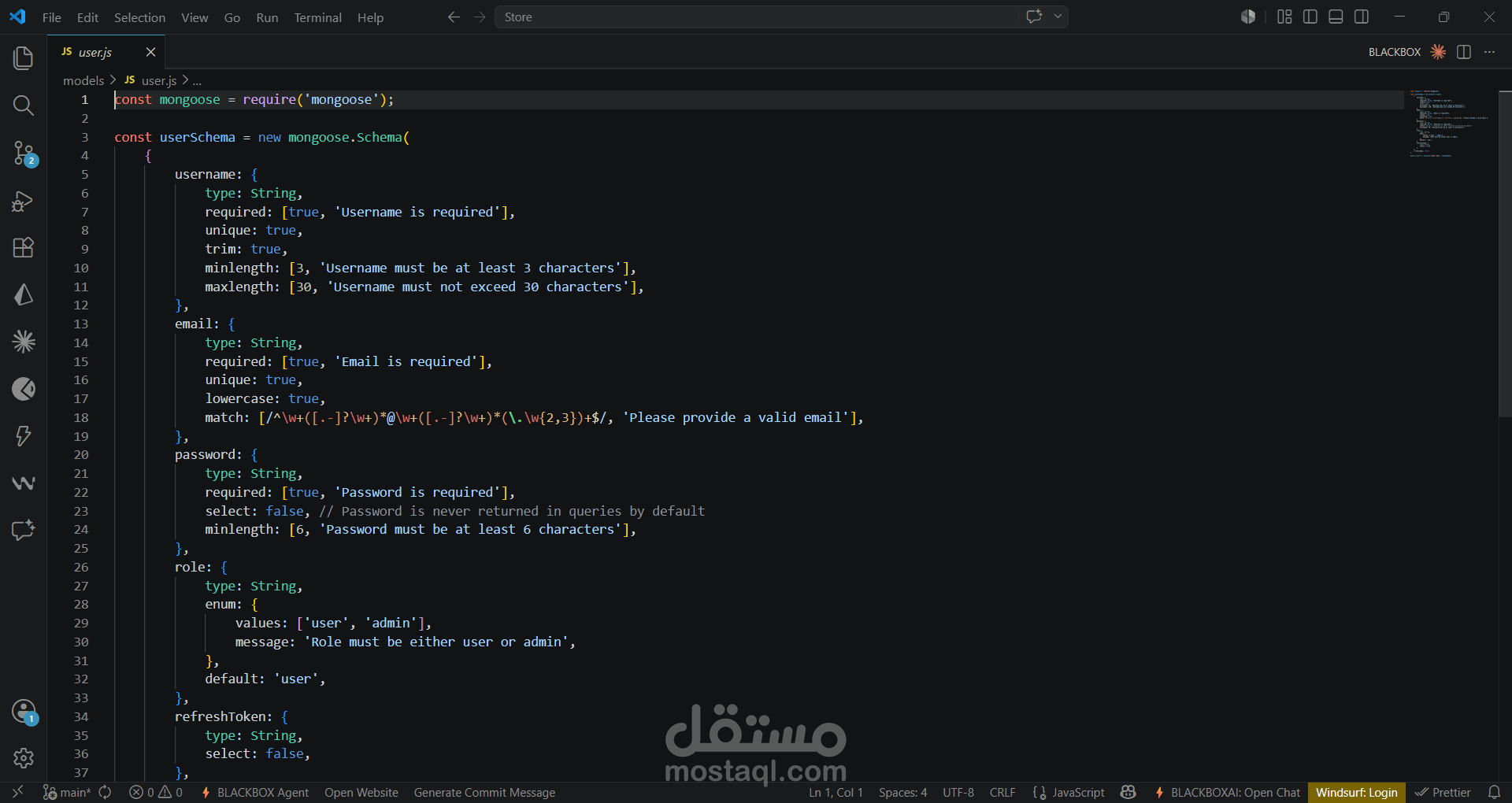Click the Copilot status icon in status bar
The width and height of the screenshot is (1512, 803).
[x=1128, y=792]
